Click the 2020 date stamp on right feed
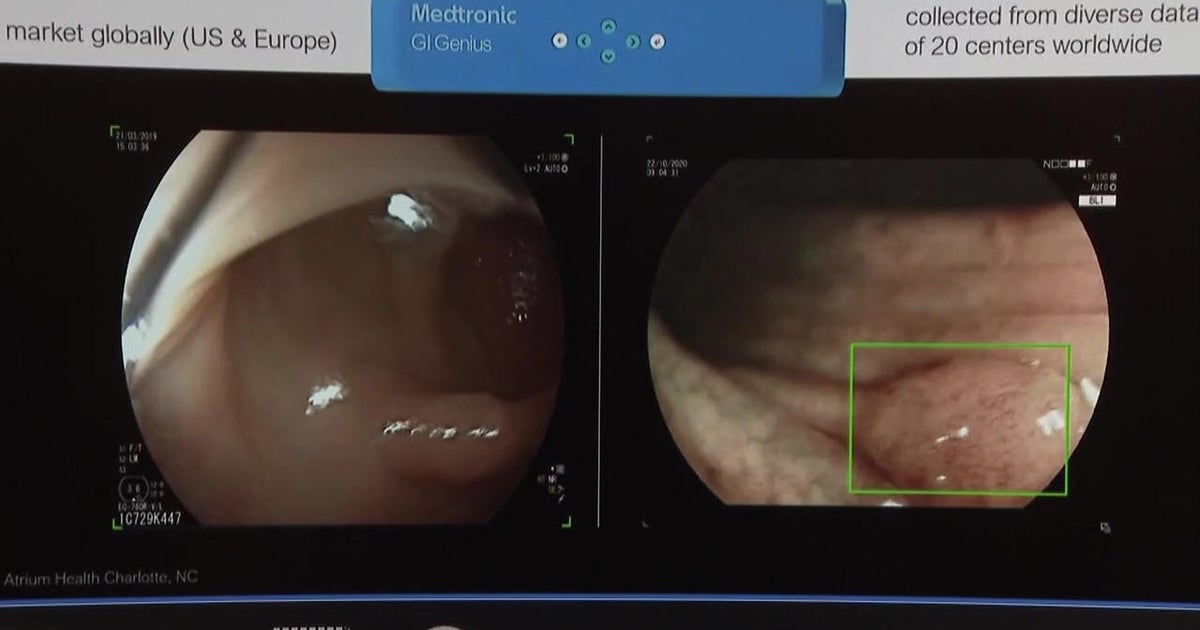 click(666, 161)
